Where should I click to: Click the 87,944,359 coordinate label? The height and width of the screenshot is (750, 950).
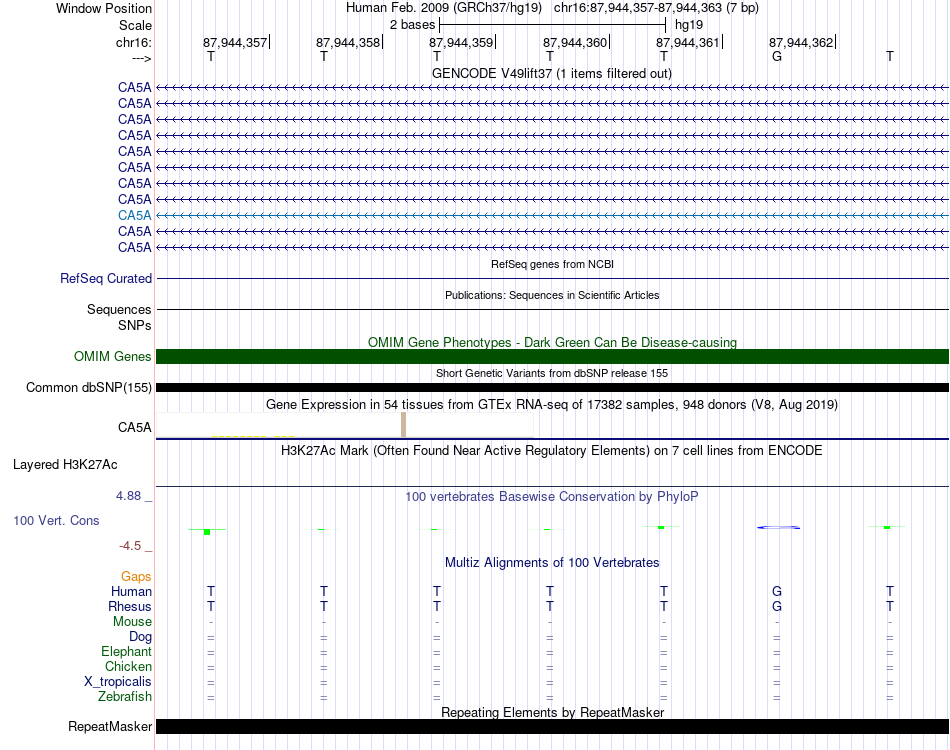coord(461,42)
